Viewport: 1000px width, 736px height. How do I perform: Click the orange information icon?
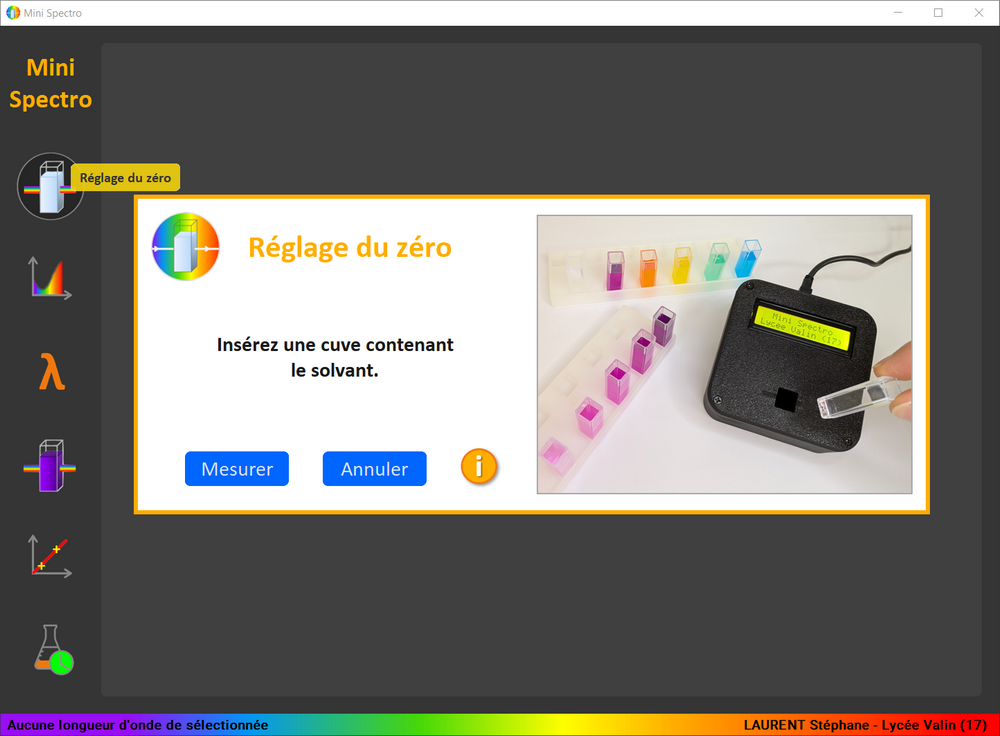[x=479, y=466]
